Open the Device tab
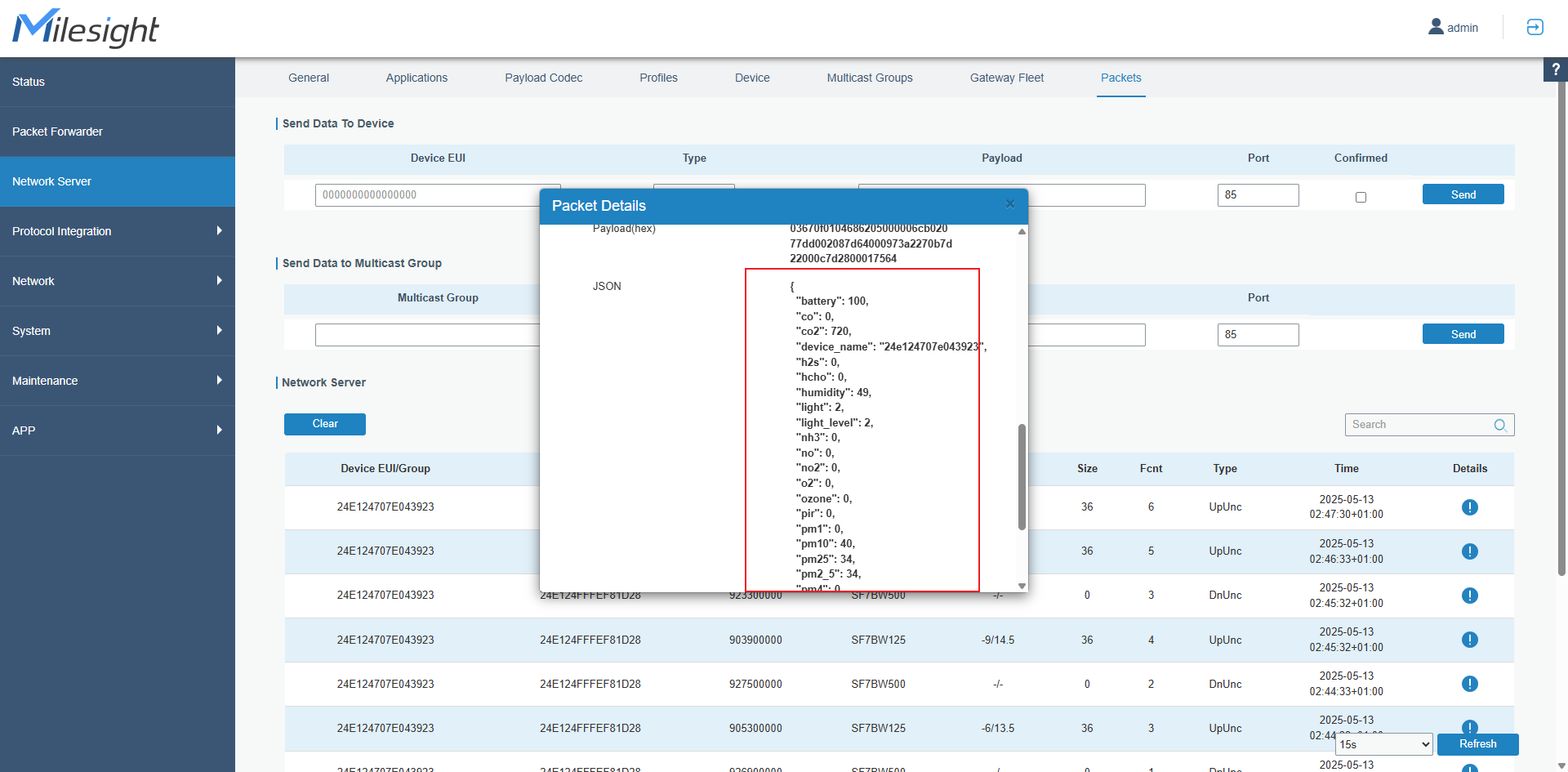This screenshot has width=1568, height=772. [752, 78]
